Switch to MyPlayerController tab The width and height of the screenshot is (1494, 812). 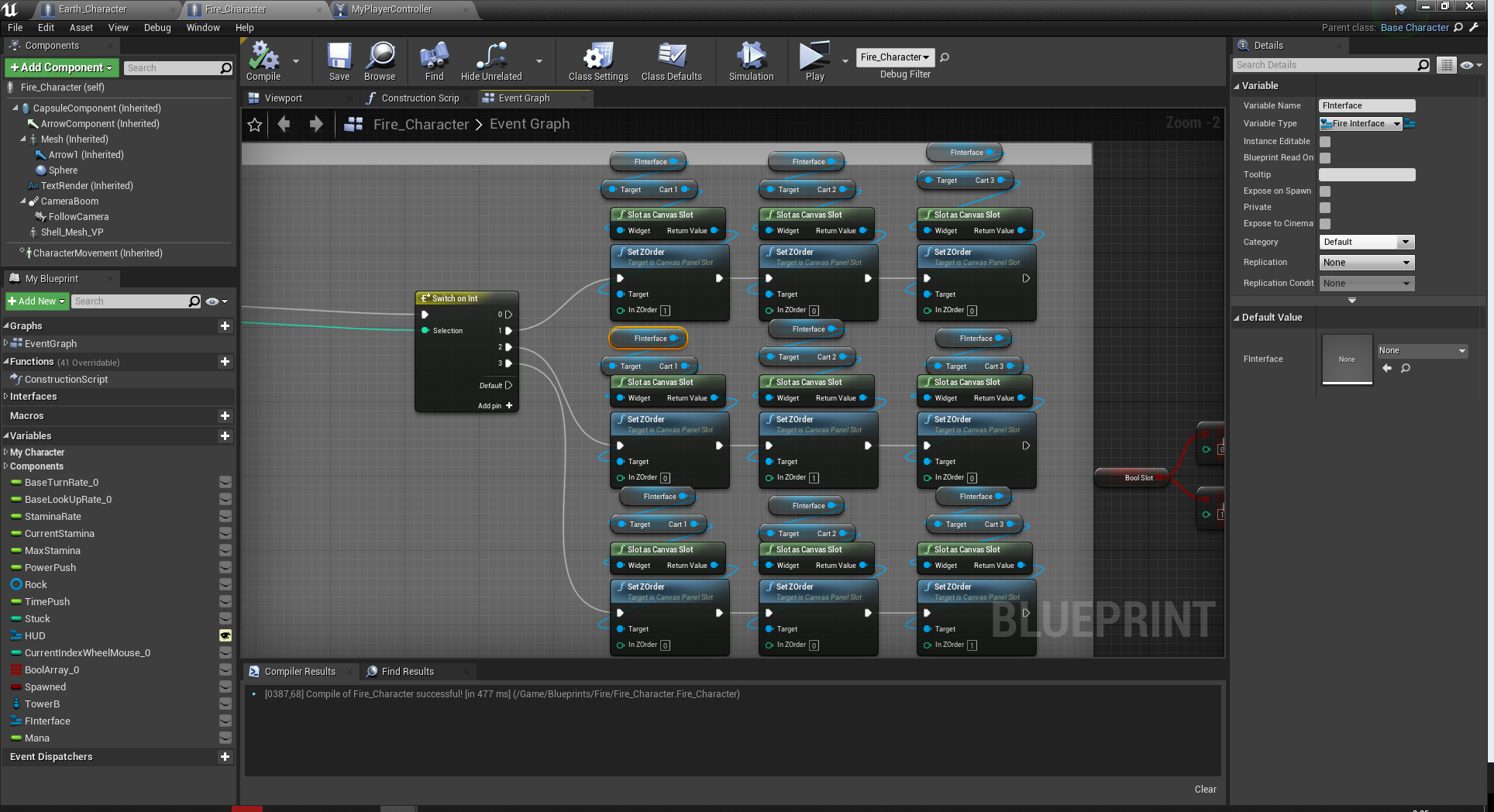tap(391, 9)
